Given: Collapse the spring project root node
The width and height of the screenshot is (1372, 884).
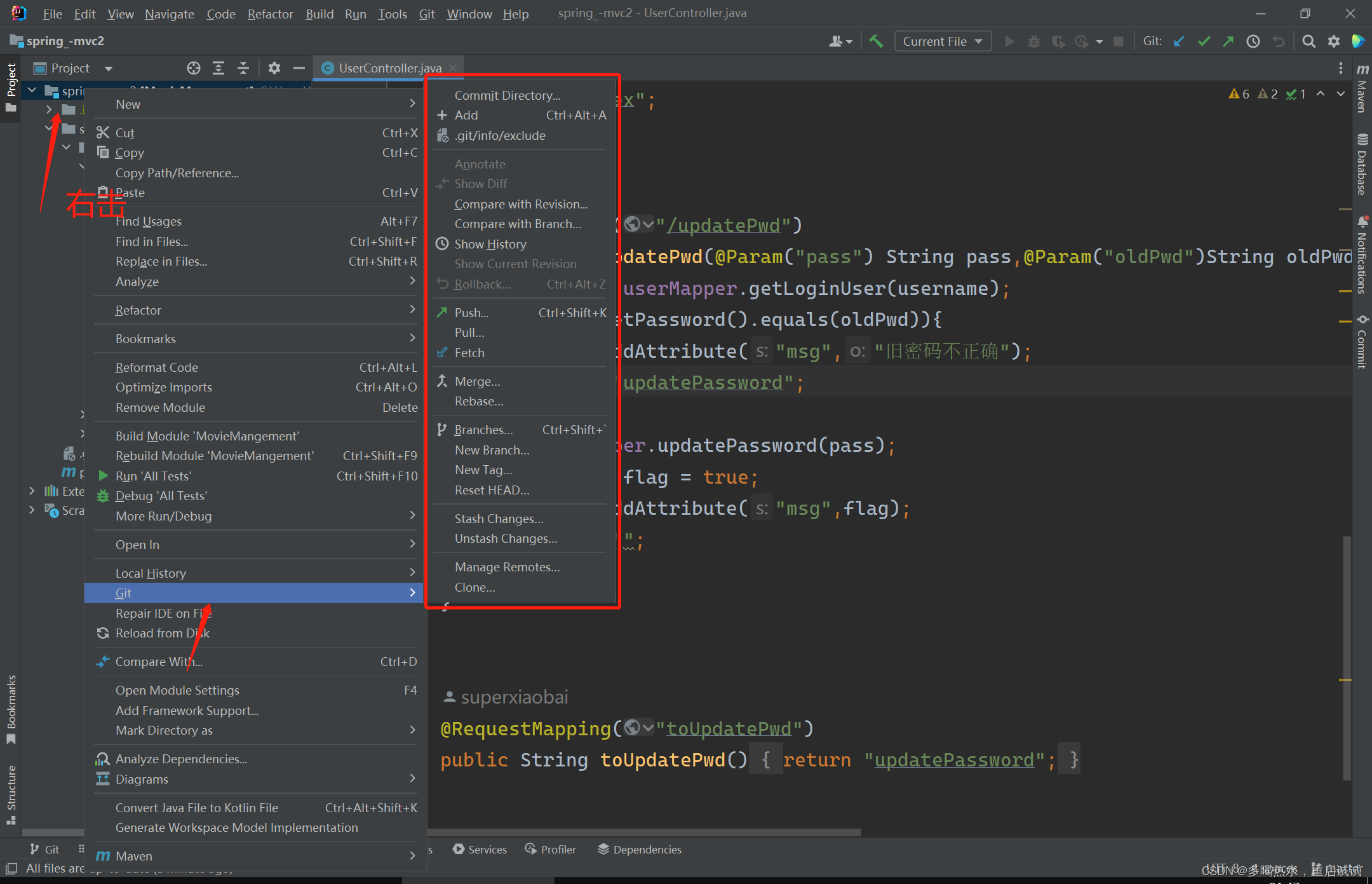Looking at the screenshot, I should (x=32, y=91).
